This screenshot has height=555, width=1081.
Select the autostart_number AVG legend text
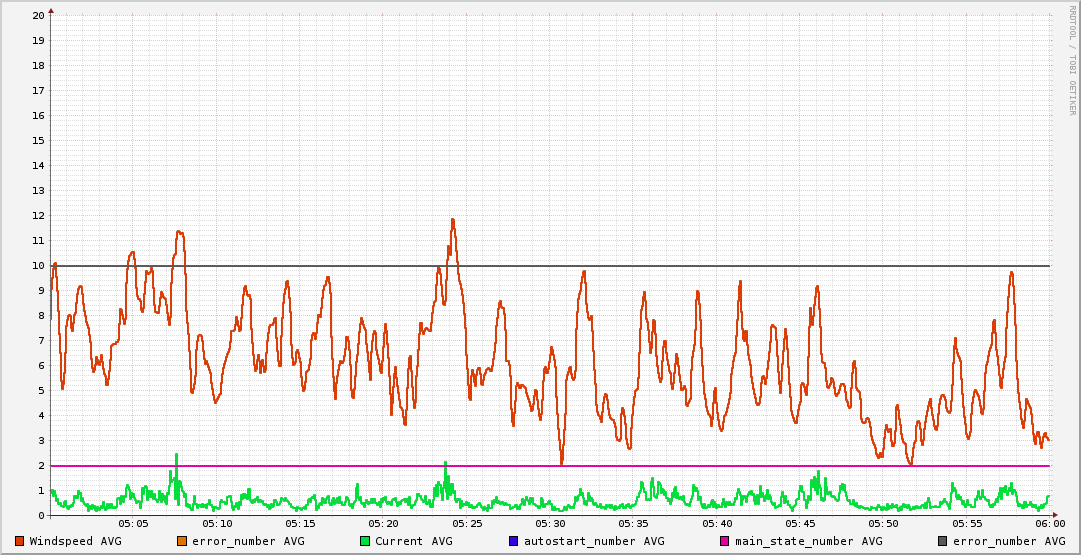pos(594,541)
